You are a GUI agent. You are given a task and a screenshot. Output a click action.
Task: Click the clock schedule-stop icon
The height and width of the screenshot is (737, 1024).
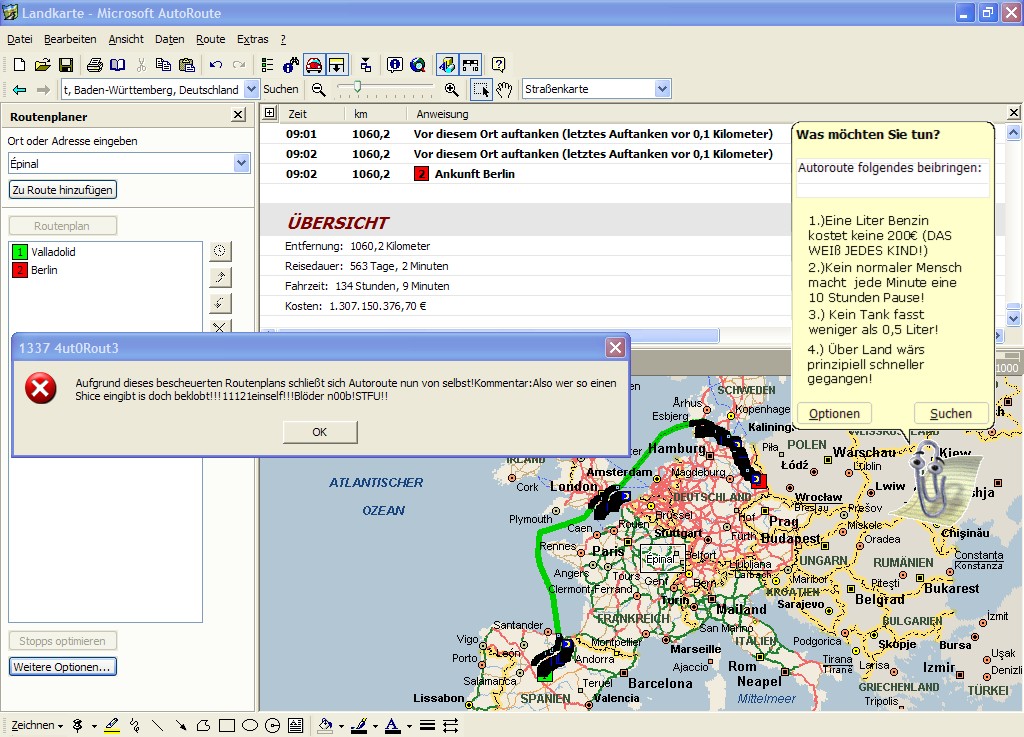[220, 251]
